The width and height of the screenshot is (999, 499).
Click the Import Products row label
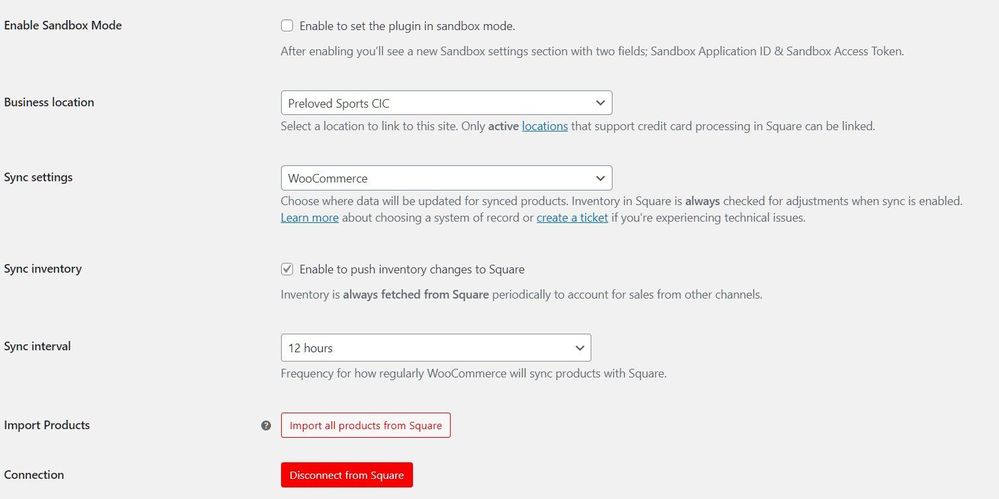tap(47, 425)
